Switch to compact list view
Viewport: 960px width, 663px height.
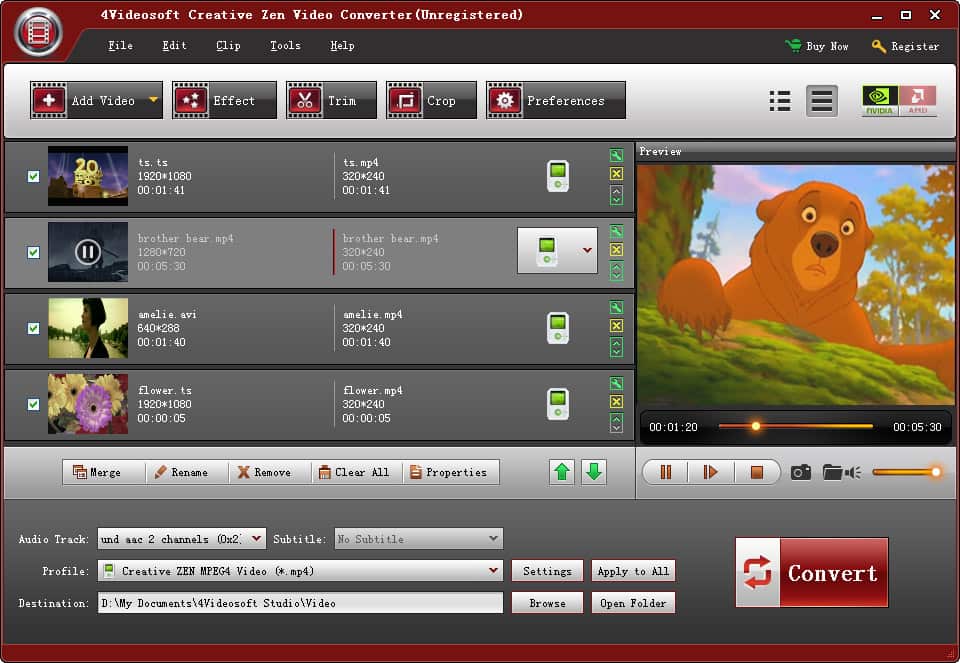pyautogui.click(x=780, y=100)
